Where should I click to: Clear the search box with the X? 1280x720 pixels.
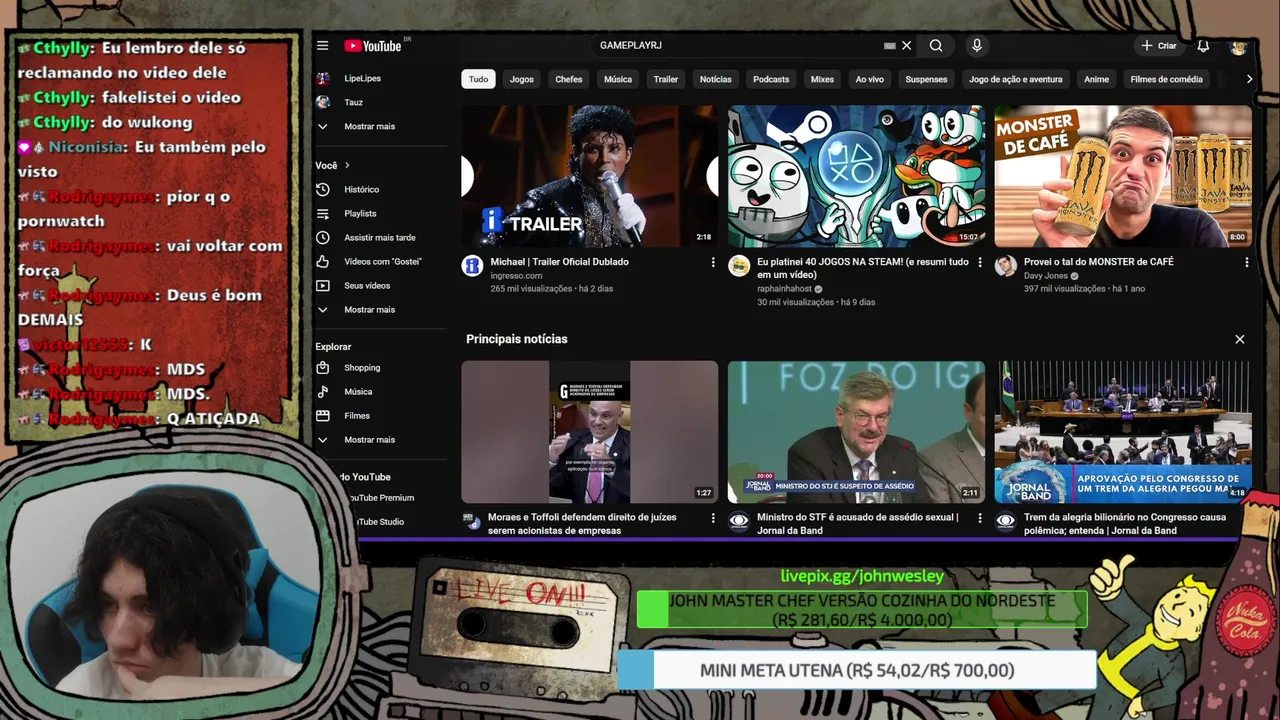tap(906, 46)
